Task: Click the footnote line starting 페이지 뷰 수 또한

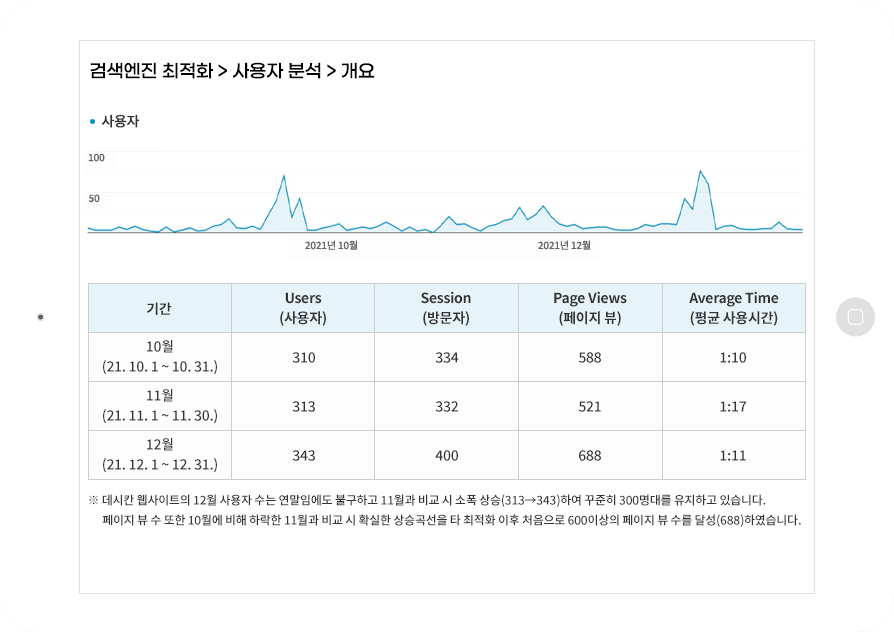Action: point(452,520)
